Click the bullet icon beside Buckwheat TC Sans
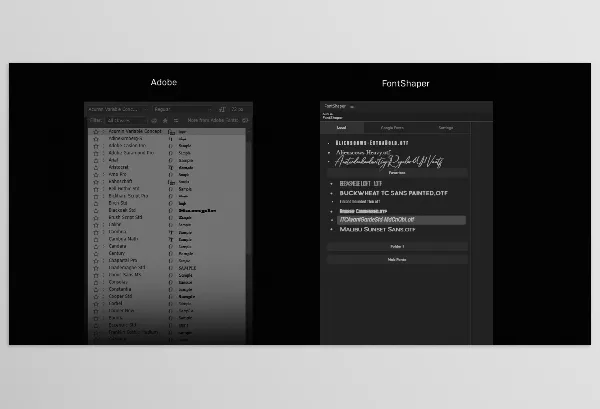This screenshot has width=600, height=409. click(x=332, y=194)
